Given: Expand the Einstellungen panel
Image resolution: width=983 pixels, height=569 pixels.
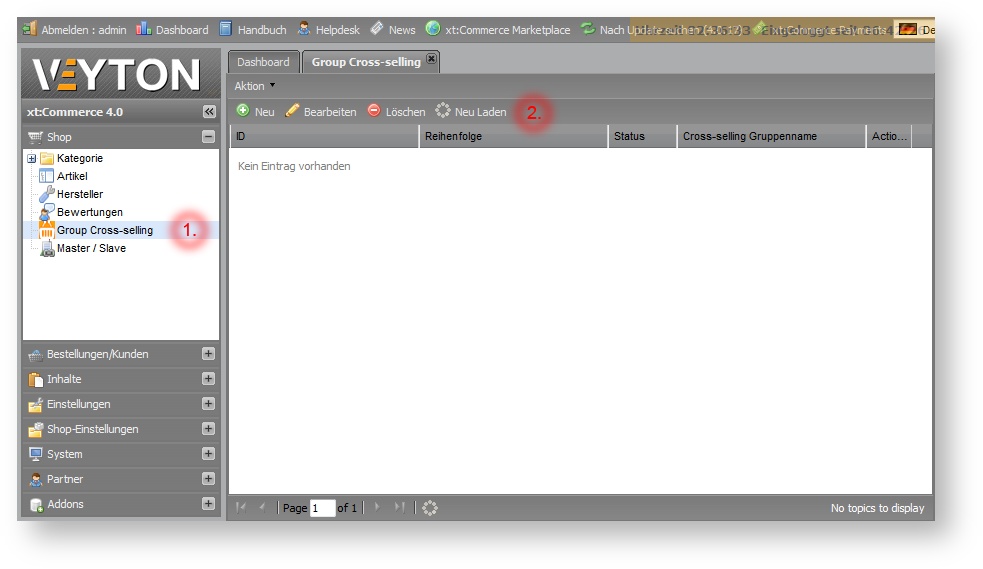Looking at the screenshot, I should pos(208,404).
